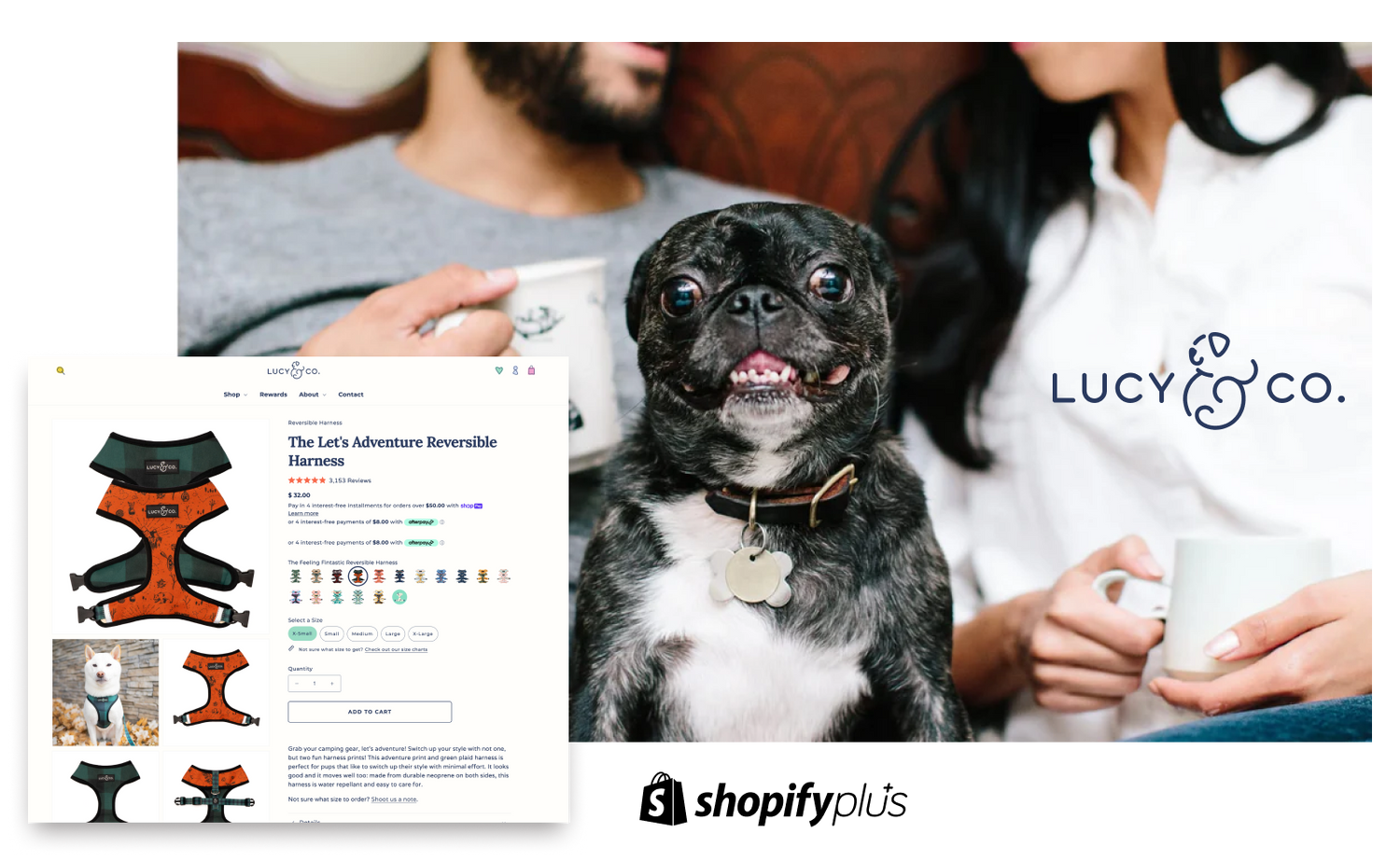
Task: Select the Small size option
Action: [332, 633]
